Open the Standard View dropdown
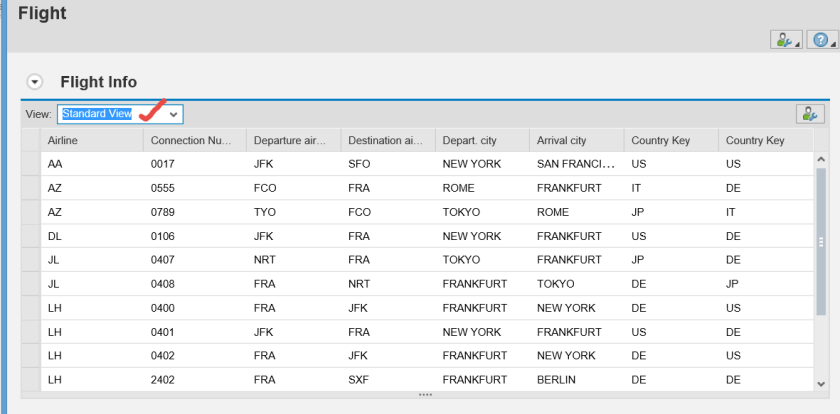 tap(174, 114)
